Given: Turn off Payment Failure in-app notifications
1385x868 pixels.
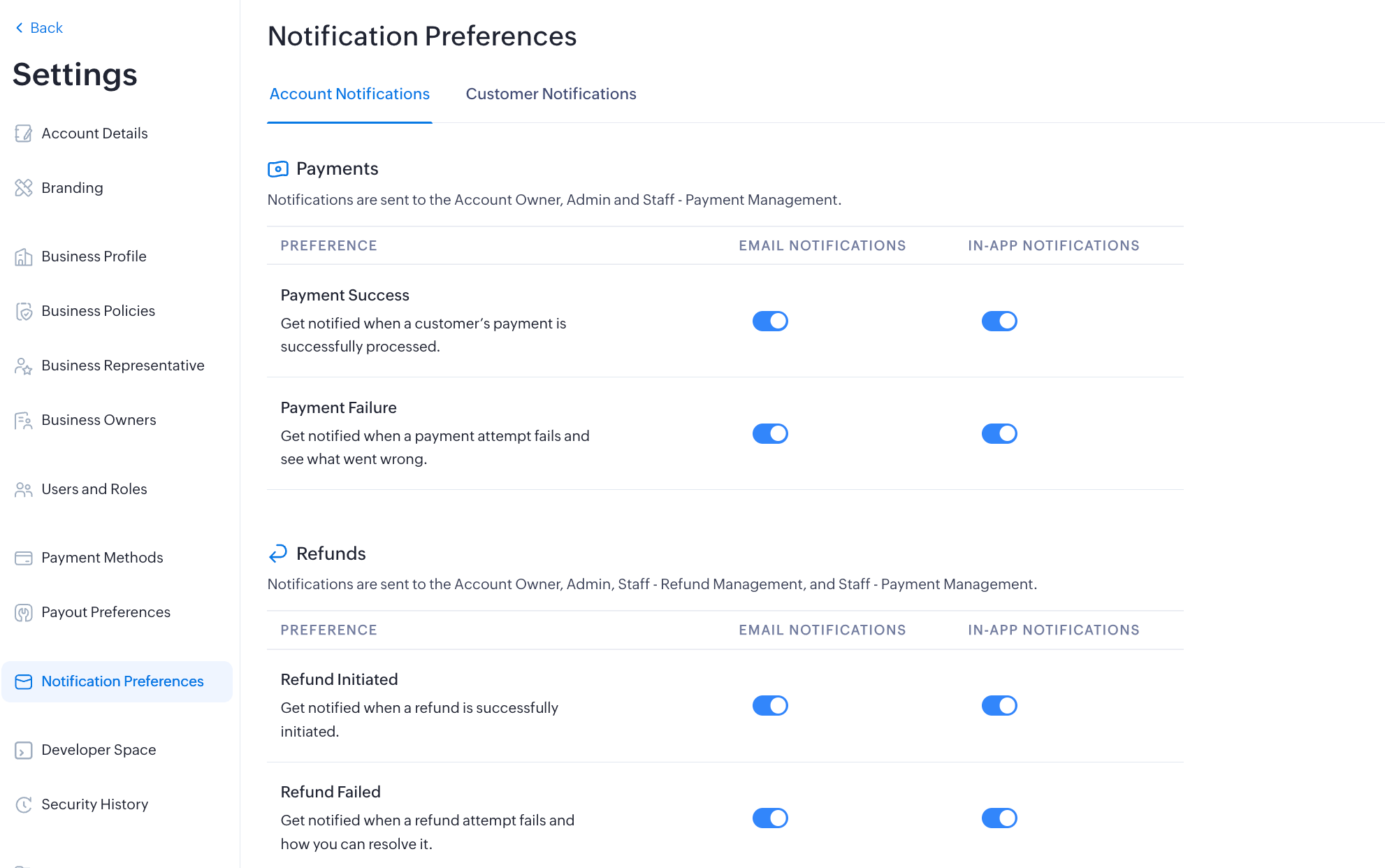Looking at the screenshot, I should tap(999, 434).
